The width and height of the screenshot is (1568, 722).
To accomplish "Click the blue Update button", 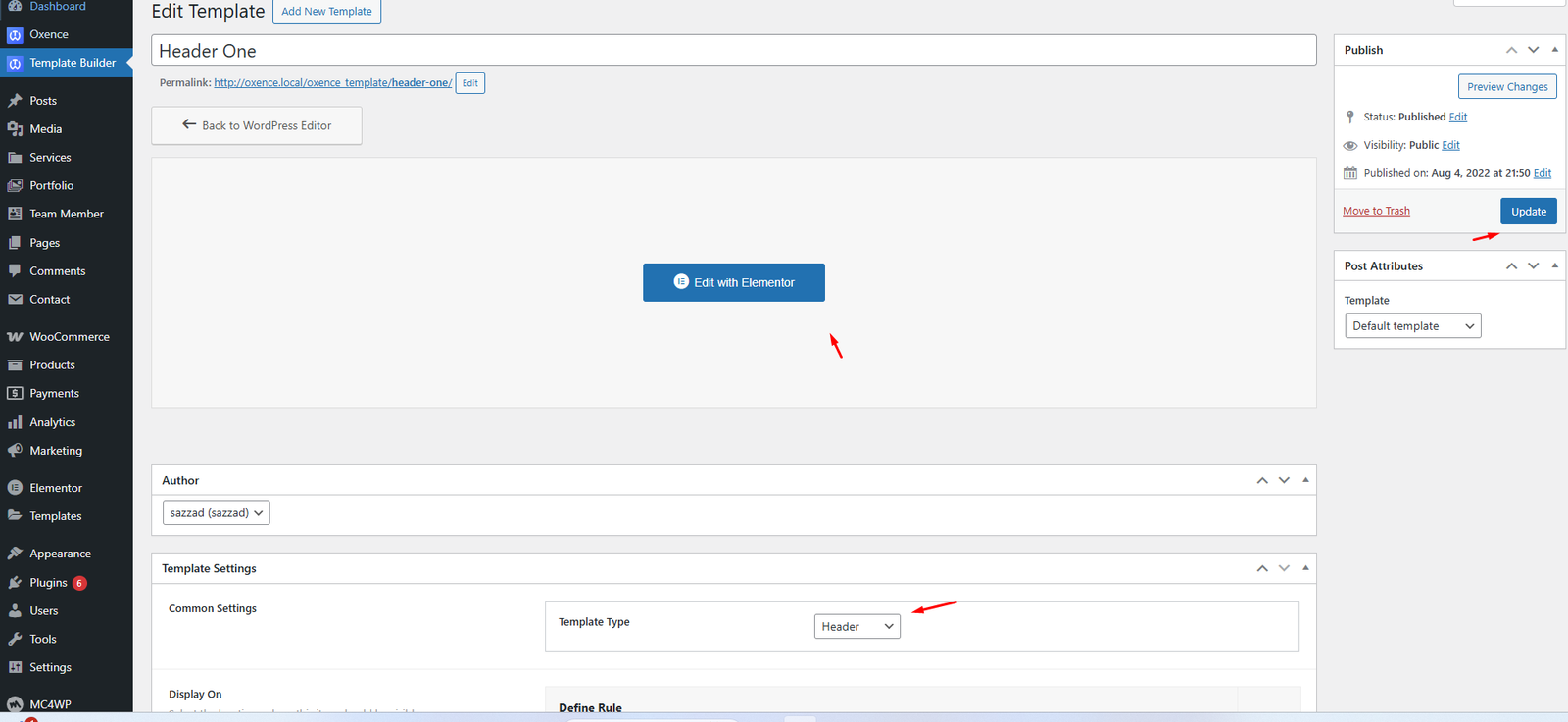I will pos(1528,212).
